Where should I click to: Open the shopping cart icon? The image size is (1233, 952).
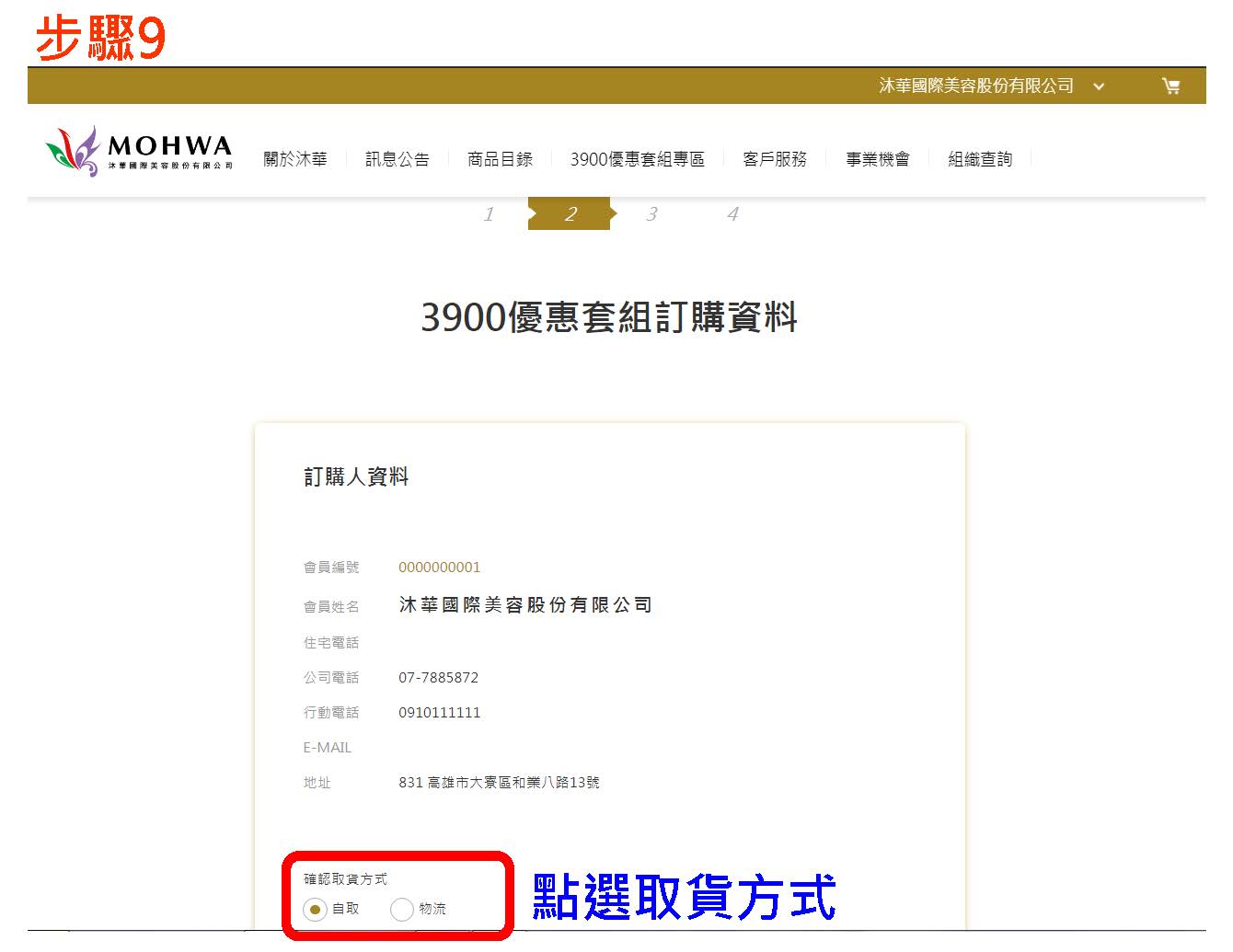(1170, 86)
